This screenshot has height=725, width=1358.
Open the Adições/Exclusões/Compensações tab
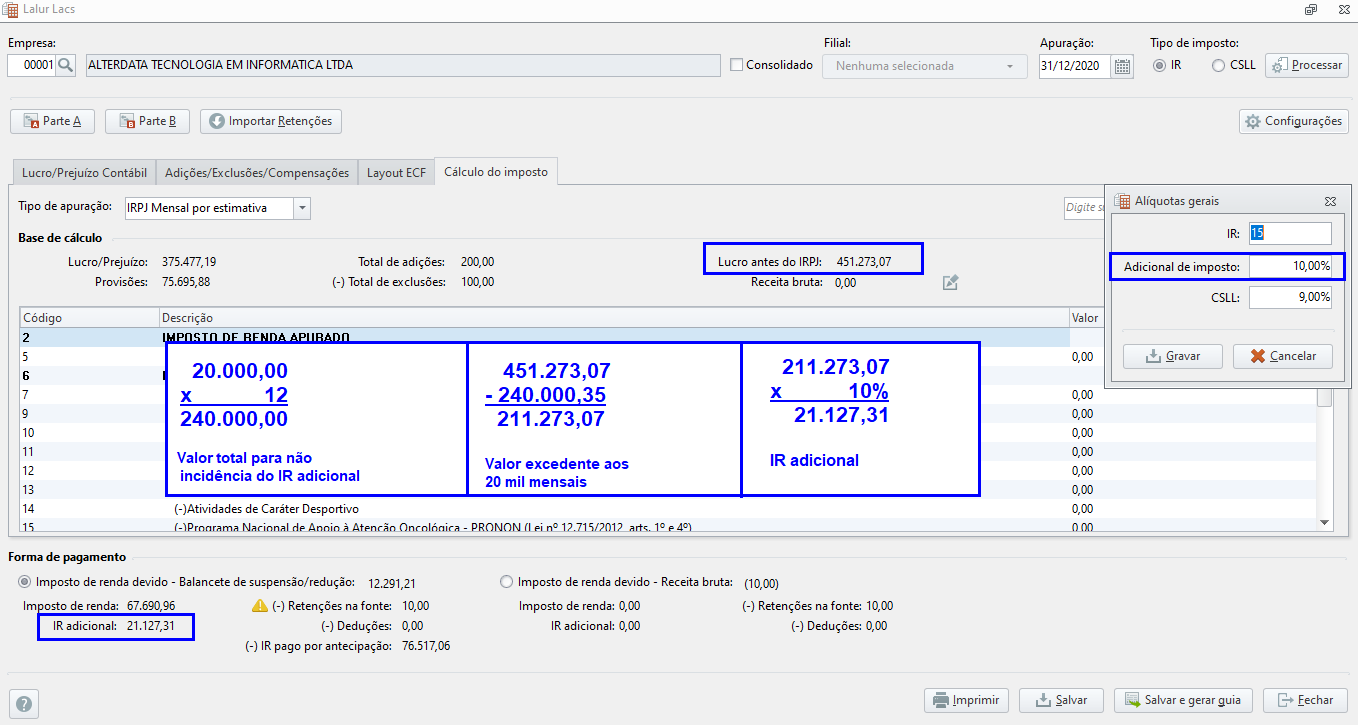(257, 172)
